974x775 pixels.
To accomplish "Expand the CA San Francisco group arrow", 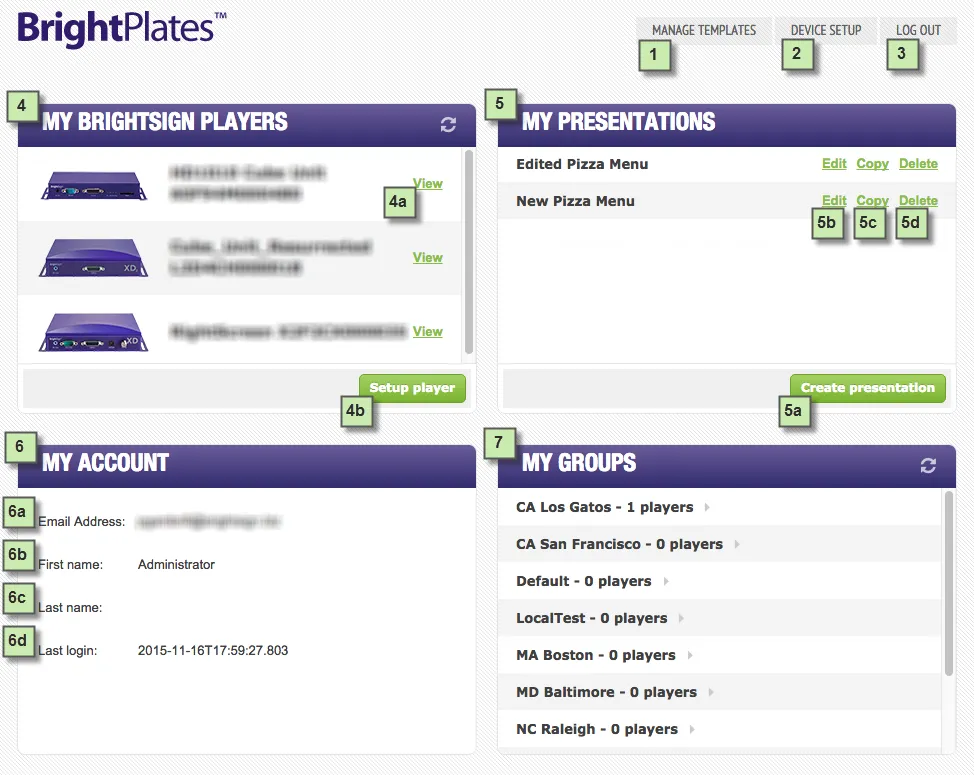I will click(737, 544).
